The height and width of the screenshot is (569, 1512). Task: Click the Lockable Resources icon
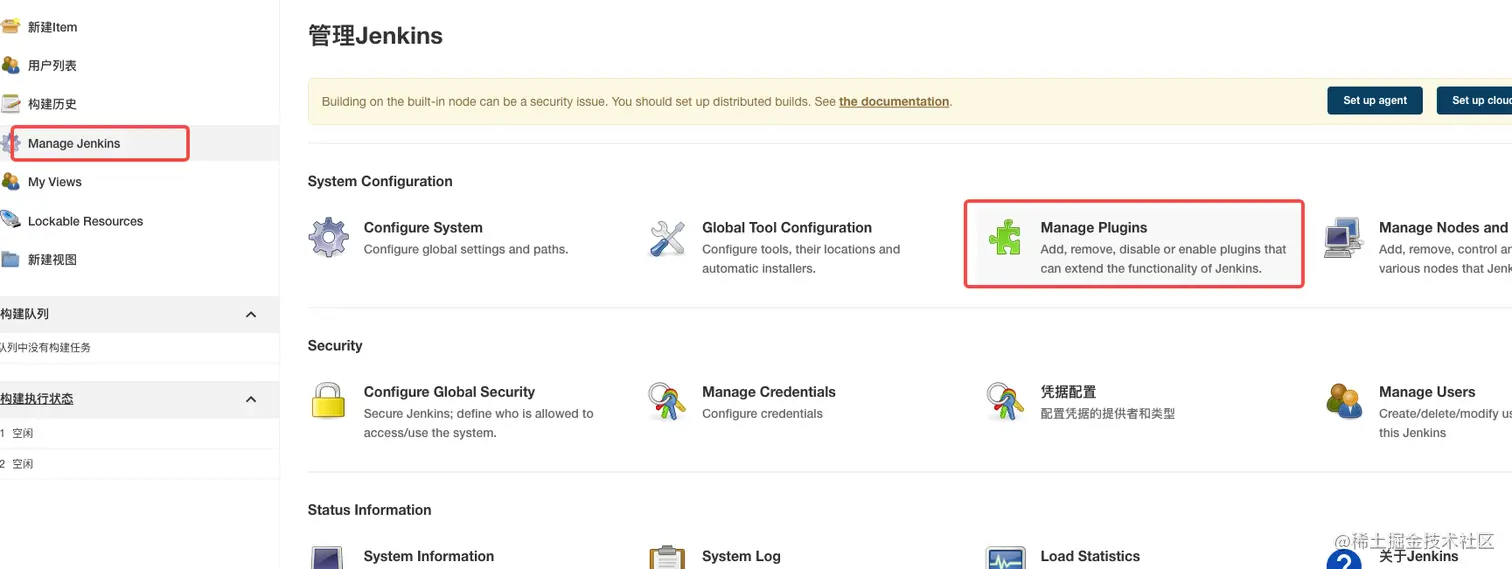pyautogui.click(x=10, y=220)
